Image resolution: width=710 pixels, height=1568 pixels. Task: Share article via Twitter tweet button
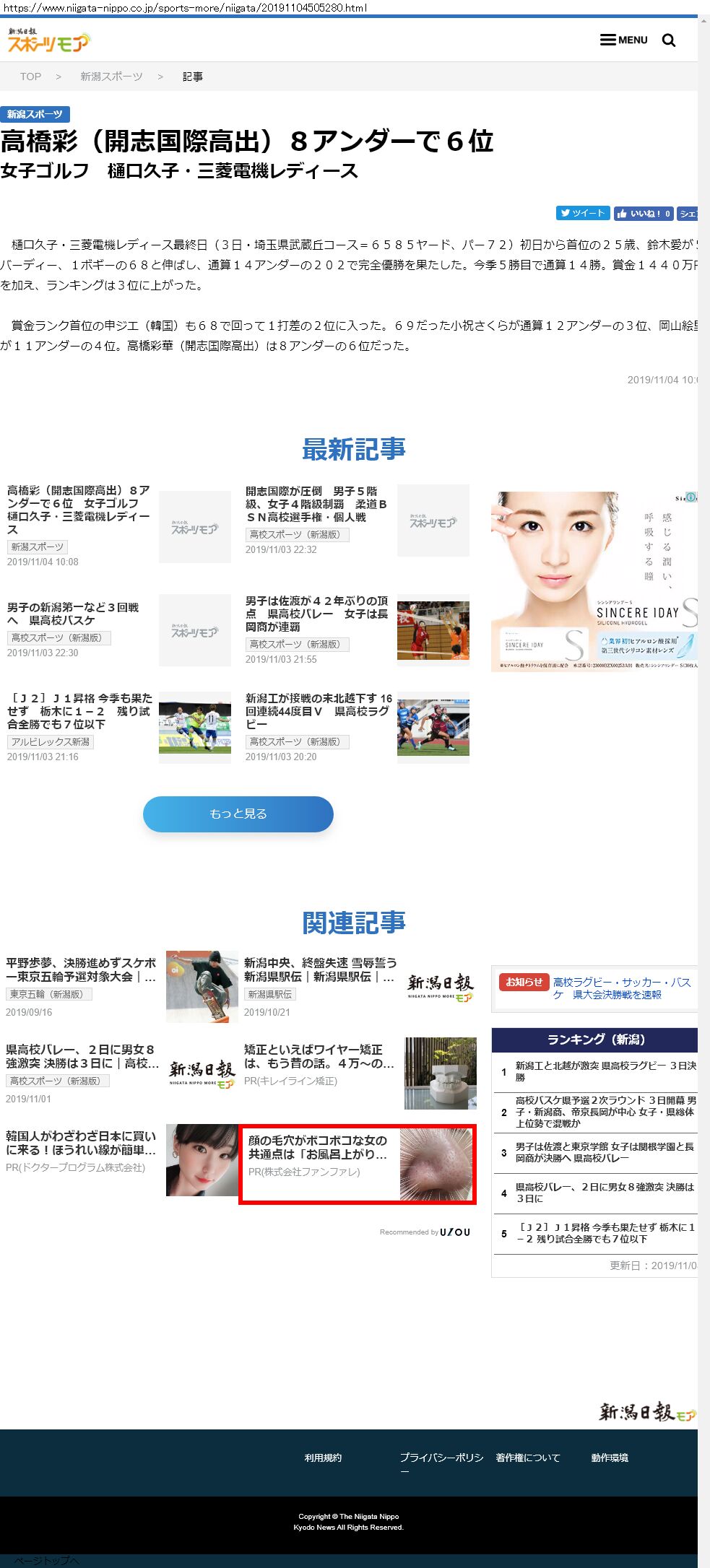(582, 213)
